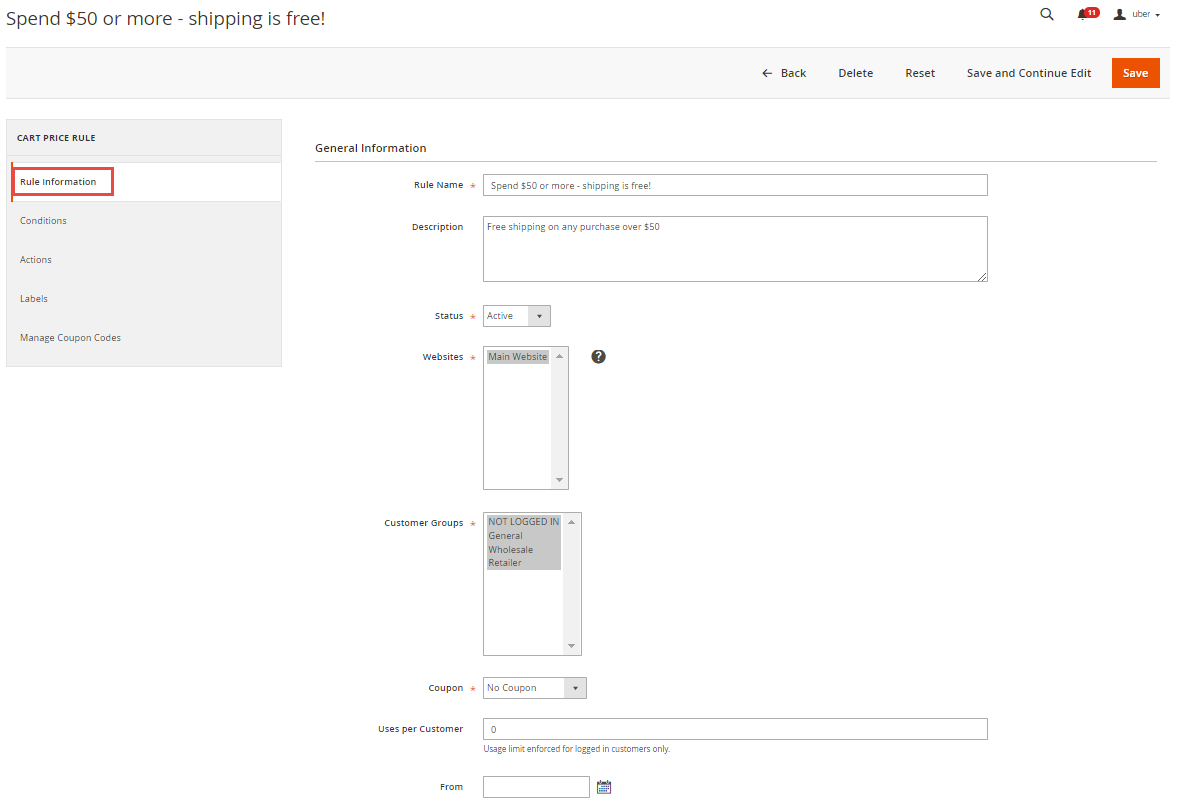Open the From date calendar picker
The width and height of the screenshot is (1178, 802).
[603, 787]
